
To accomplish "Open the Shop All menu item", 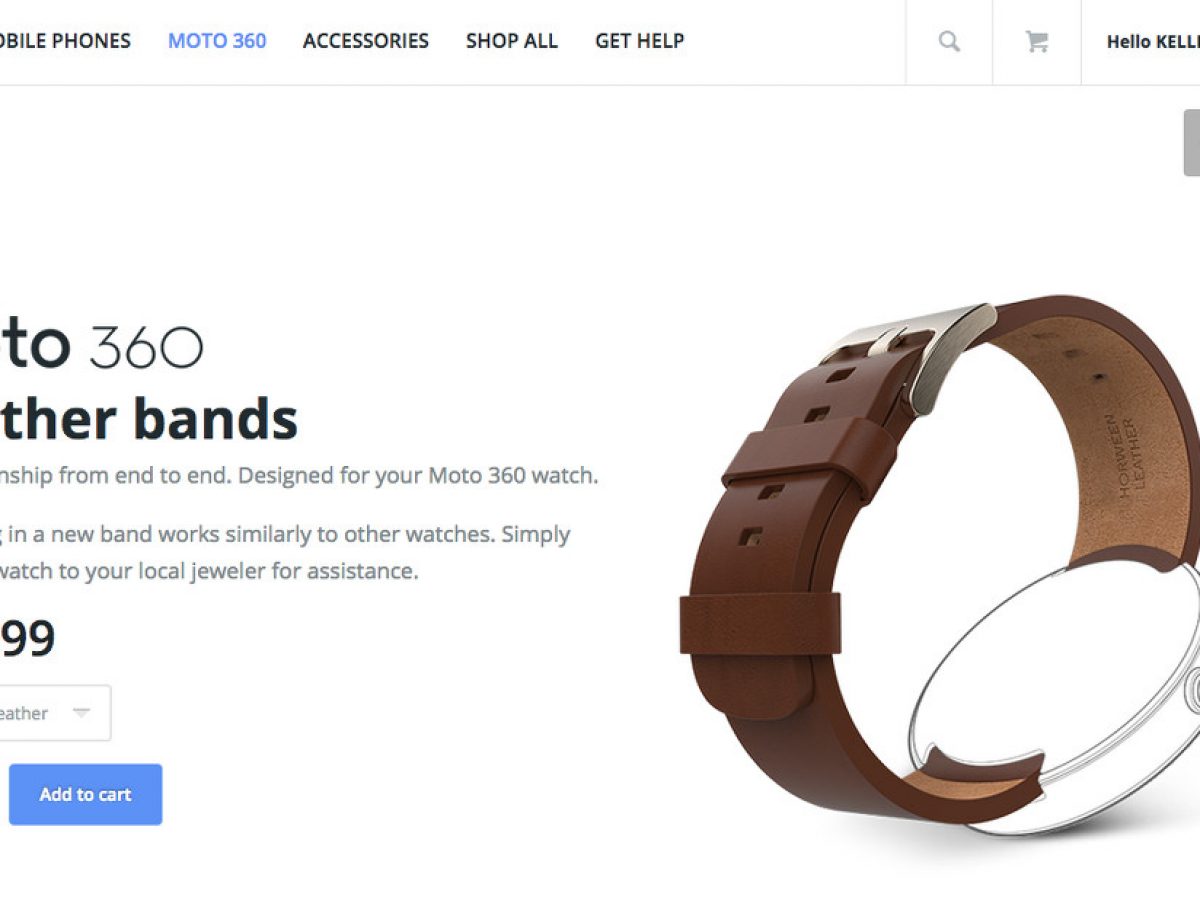I will [512, 41].
